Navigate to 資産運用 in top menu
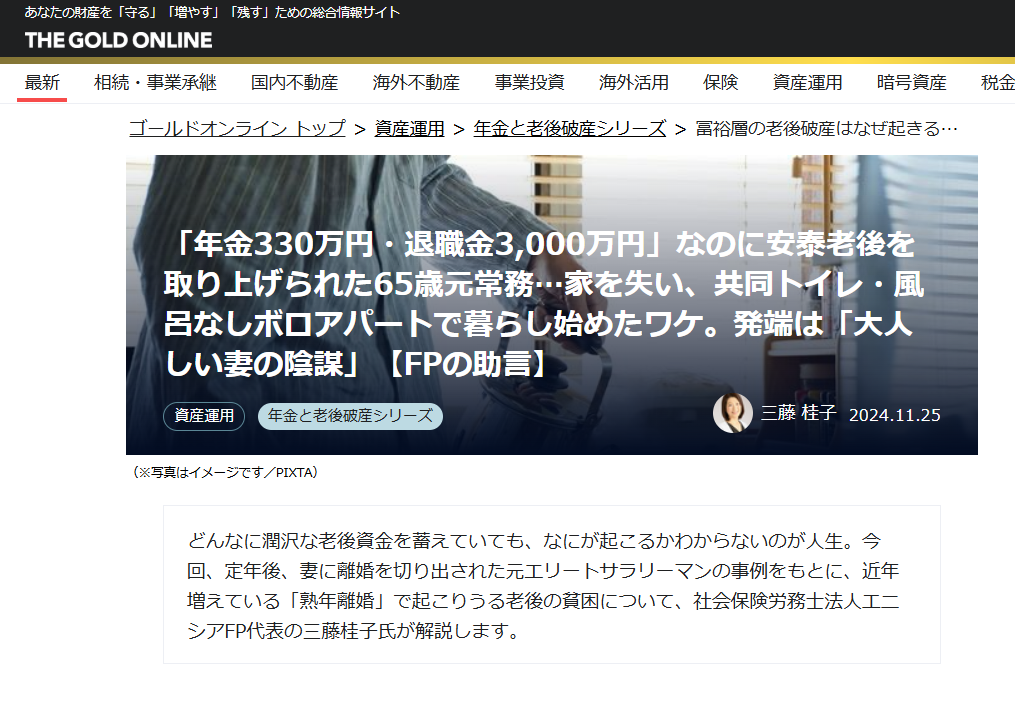Screen dimensions: 1015x705 807,83
